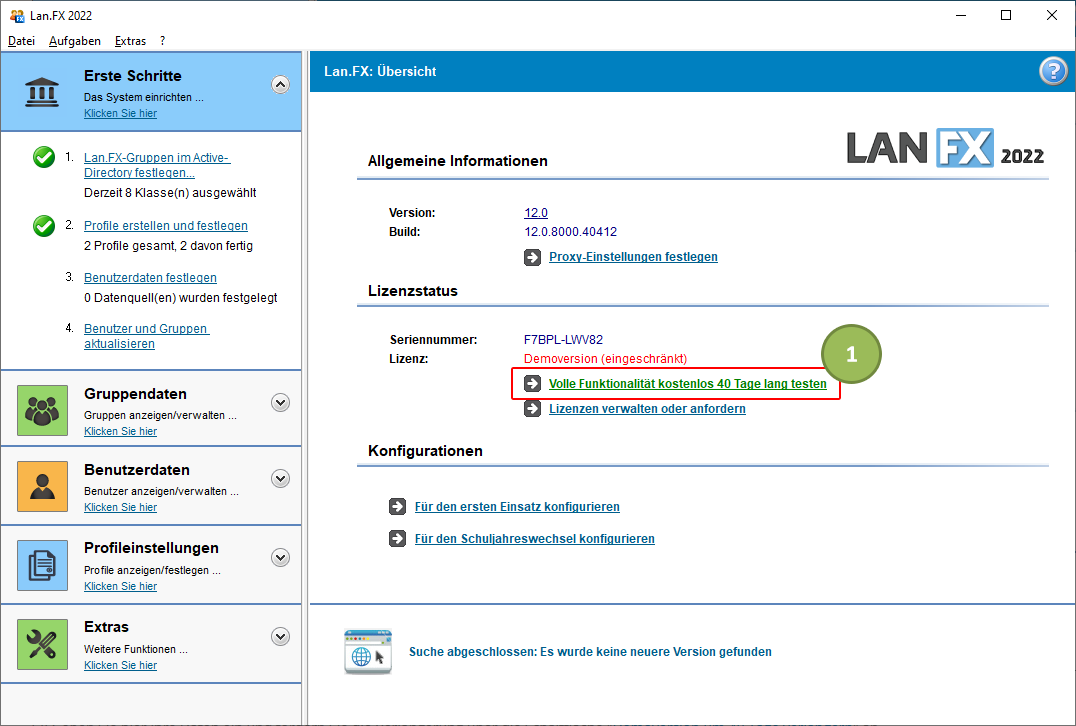Click arrow icon beside Proxy-Einstellungen festlegen
This screenshot has height=726, width=1076.
click(x=533, y=257)
